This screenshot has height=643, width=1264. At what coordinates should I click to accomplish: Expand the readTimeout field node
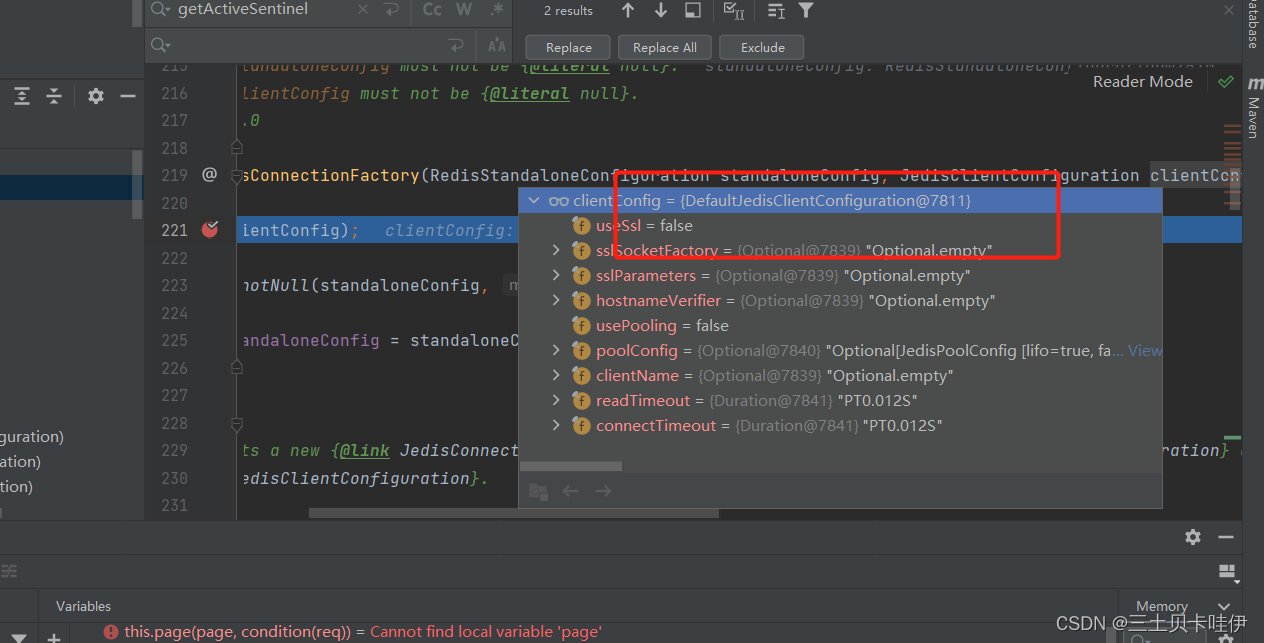pyautogui.click(x=557, y=401)
